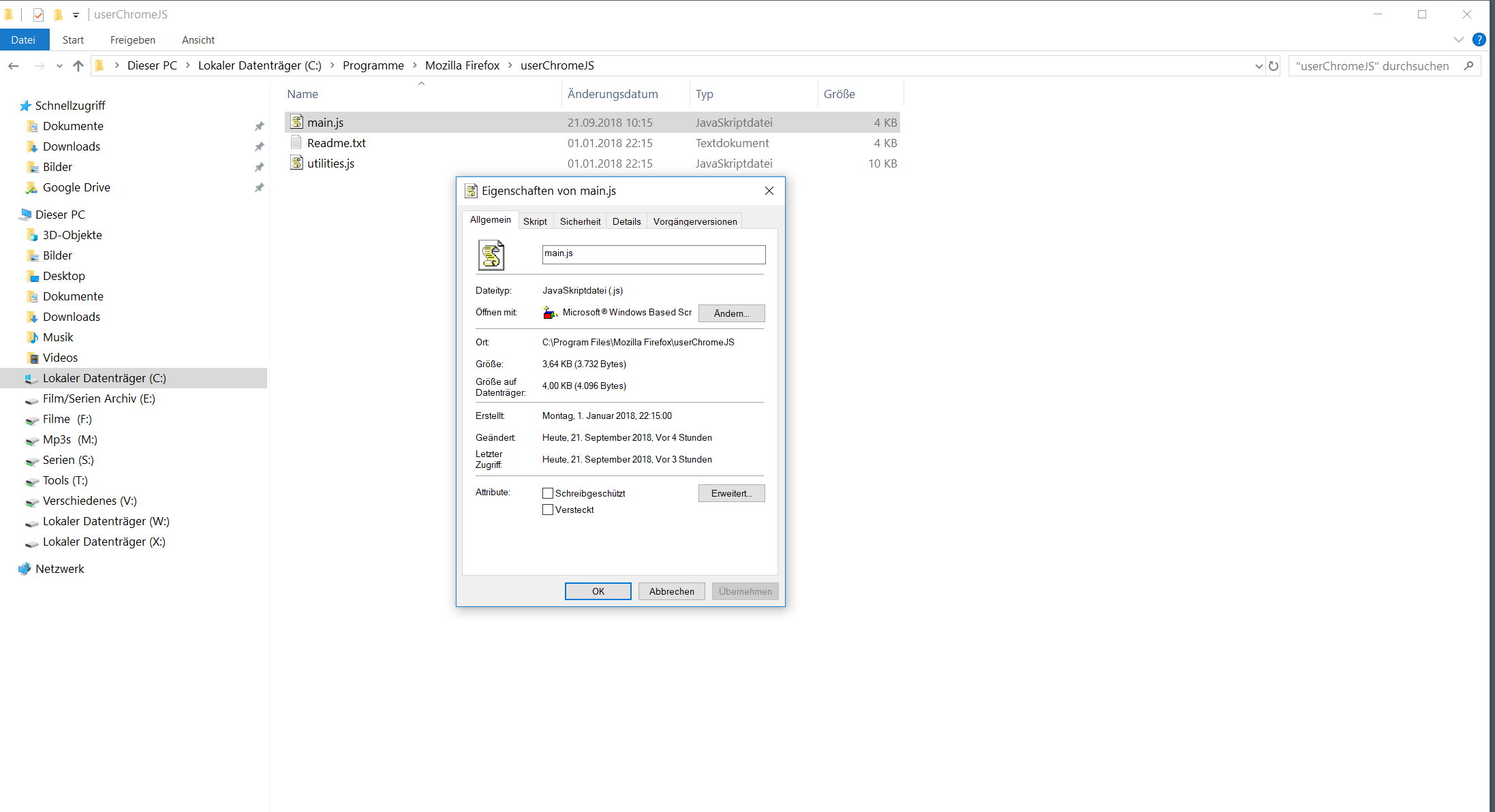This screenshot has height=812, width=1495.
Task: Open the recent locations dropdown arrow
Action: pos(59,66)
